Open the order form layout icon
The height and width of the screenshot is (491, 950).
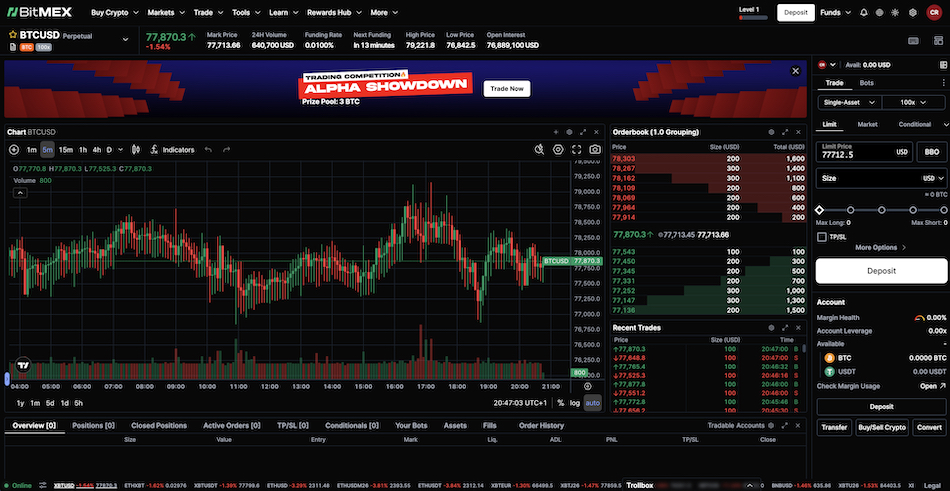coord(943,65)
